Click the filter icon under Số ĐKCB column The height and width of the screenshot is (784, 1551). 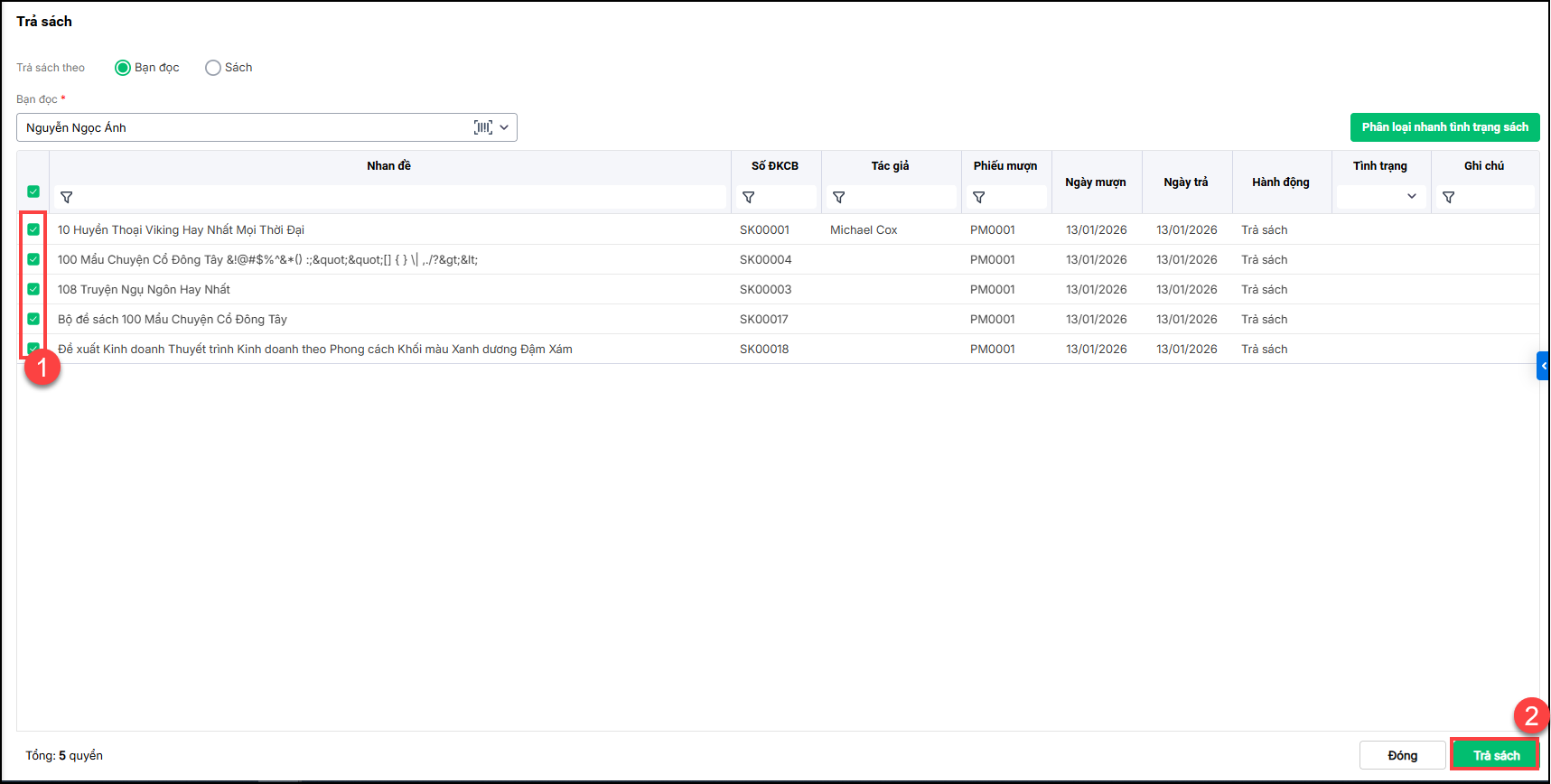coord(749,197)
